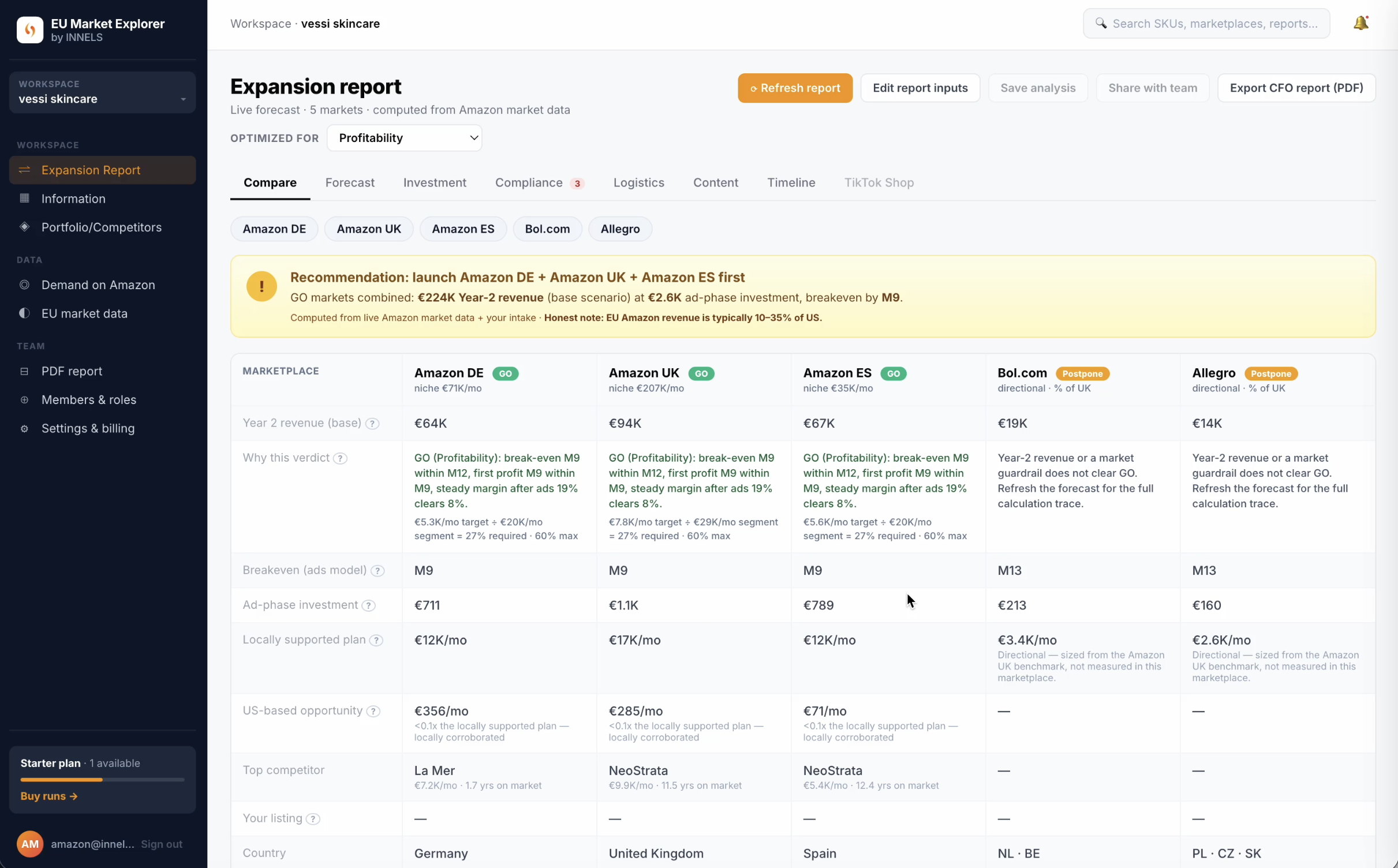Click the Compliance tab count badge

click(577, 184)
